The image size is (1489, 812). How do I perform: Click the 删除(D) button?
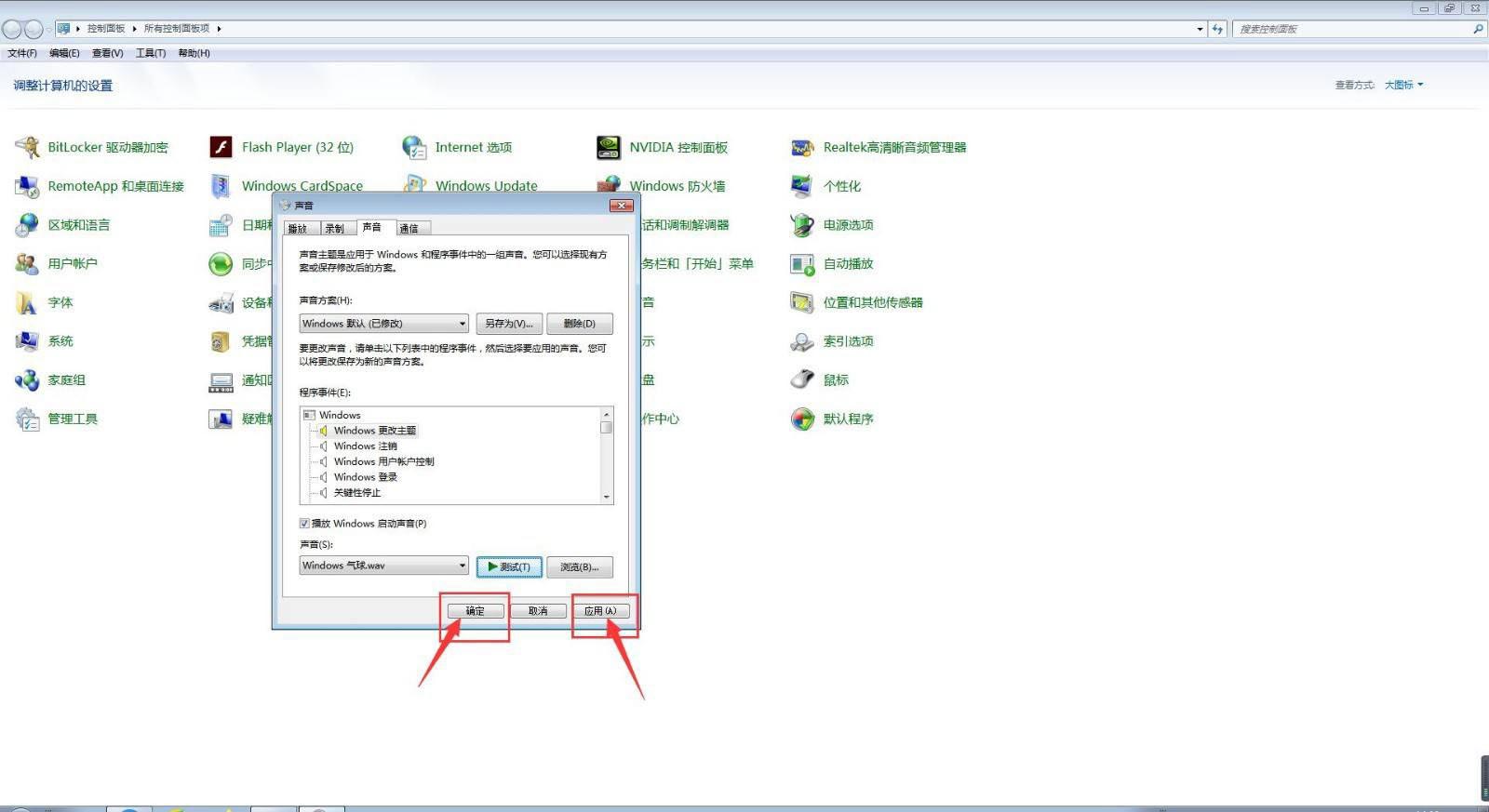coord(580,324)
